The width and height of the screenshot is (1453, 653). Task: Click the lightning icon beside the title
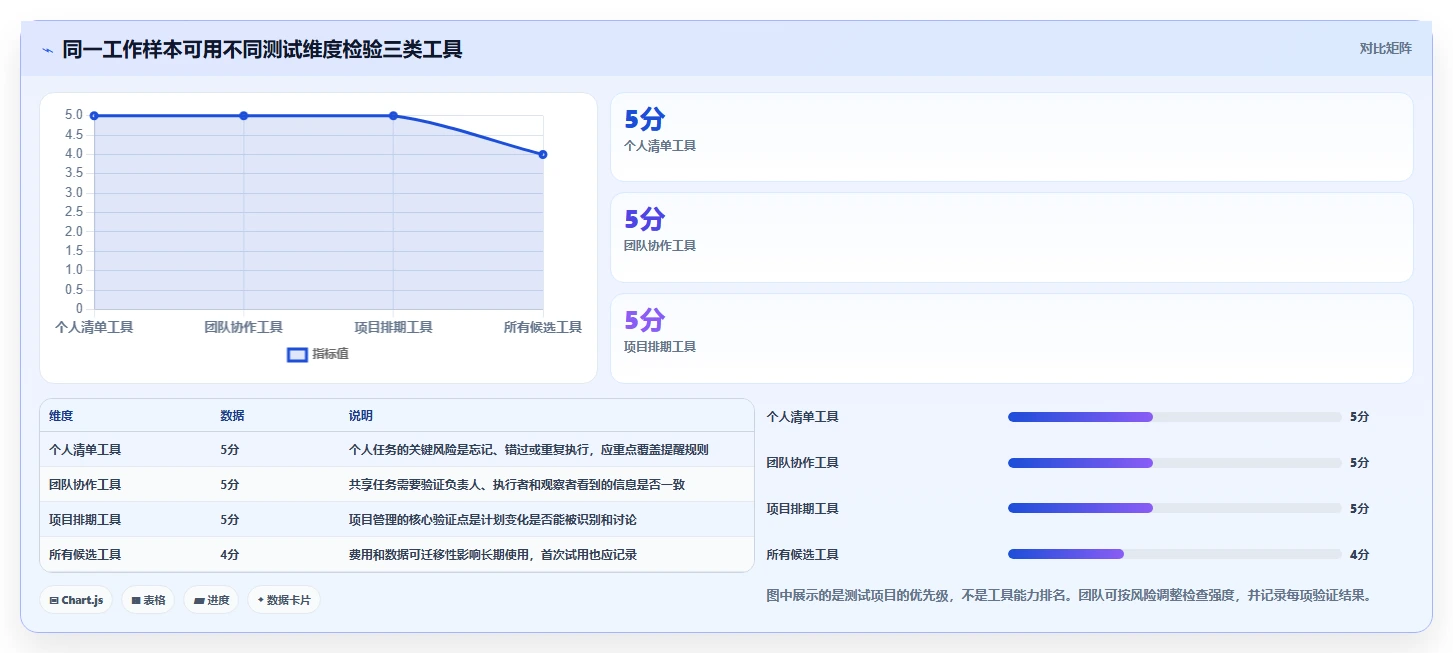pyautogui.click(x=48, y=50)
